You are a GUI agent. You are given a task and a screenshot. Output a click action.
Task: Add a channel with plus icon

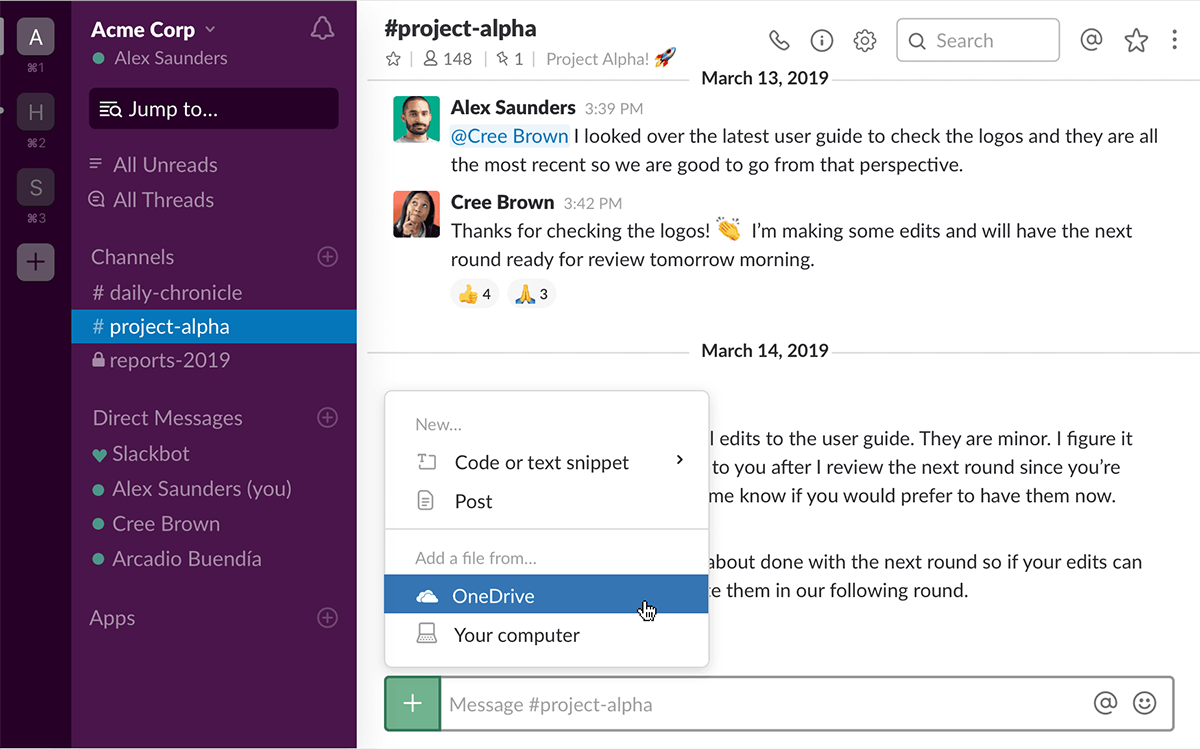pos(327,257)
